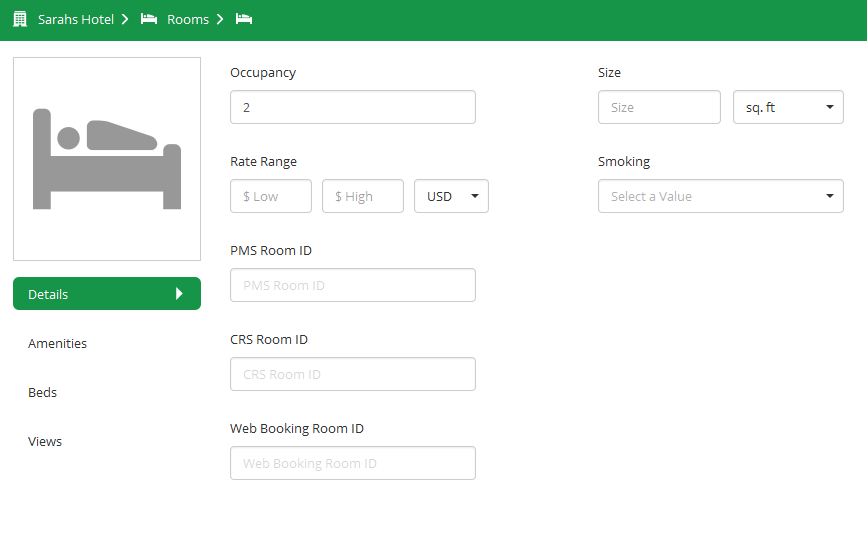Open the Smoking Select a Value dropdown
This screenshot has width=867, height=538.
[x=720, y=196]
